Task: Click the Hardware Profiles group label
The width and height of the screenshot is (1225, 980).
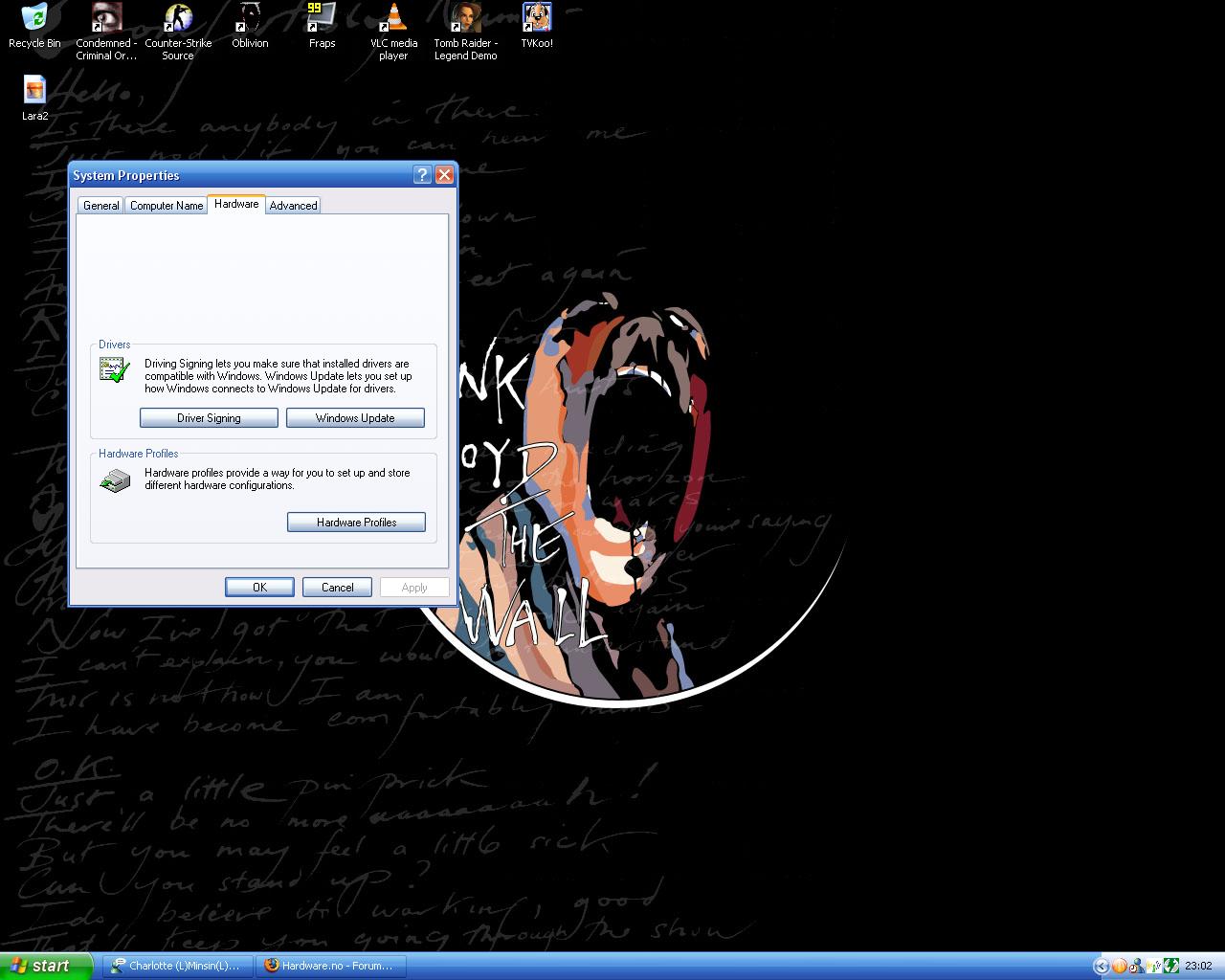Action: click(x=139, y=454)
